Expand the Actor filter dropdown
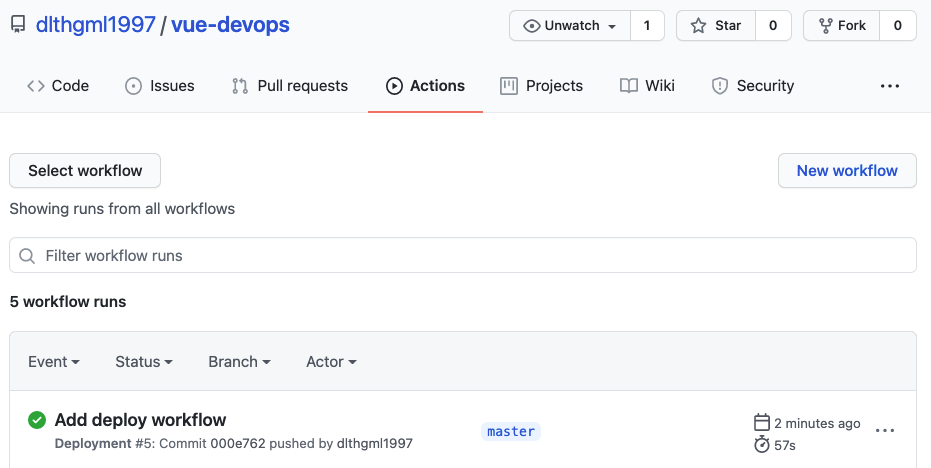Viewport: 931px width, 468px height. (x=331, y=362)
